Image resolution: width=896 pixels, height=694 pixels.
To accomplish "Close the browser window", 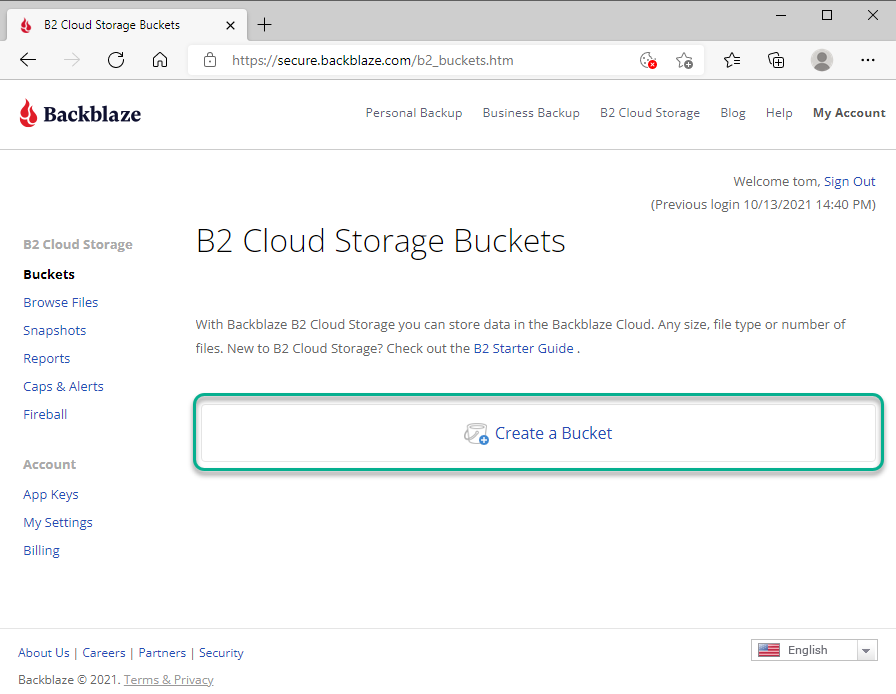I will tap(873, 15).
